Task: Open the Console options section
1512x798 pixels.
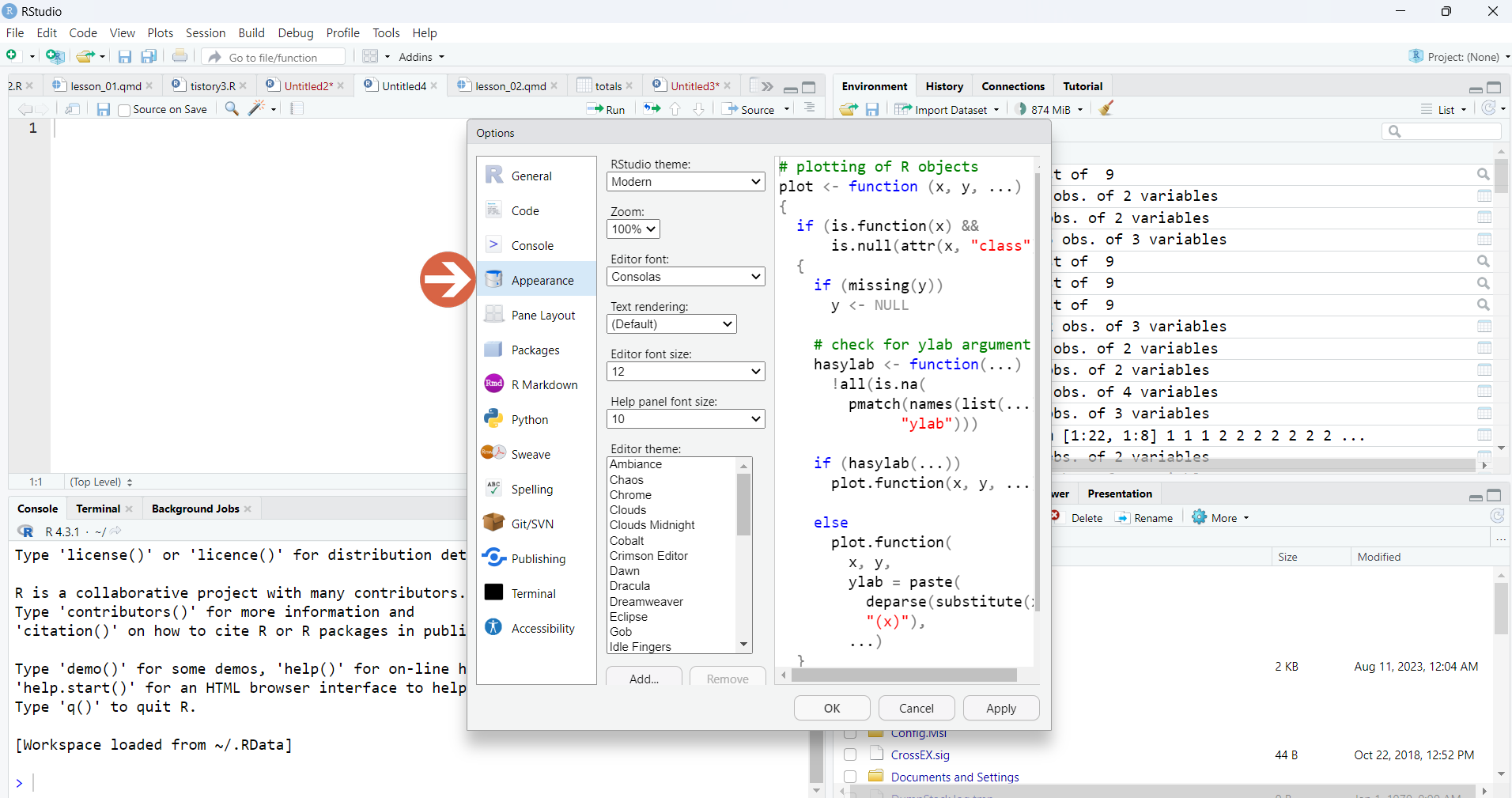Action: coord(536,245)
